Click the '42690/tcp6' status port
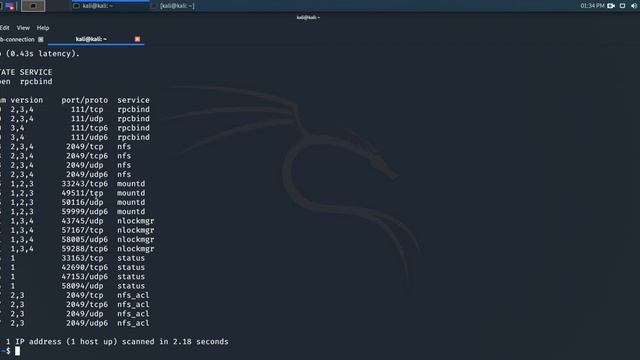This screenshot has width=640, height=360. tap(84, 267)
